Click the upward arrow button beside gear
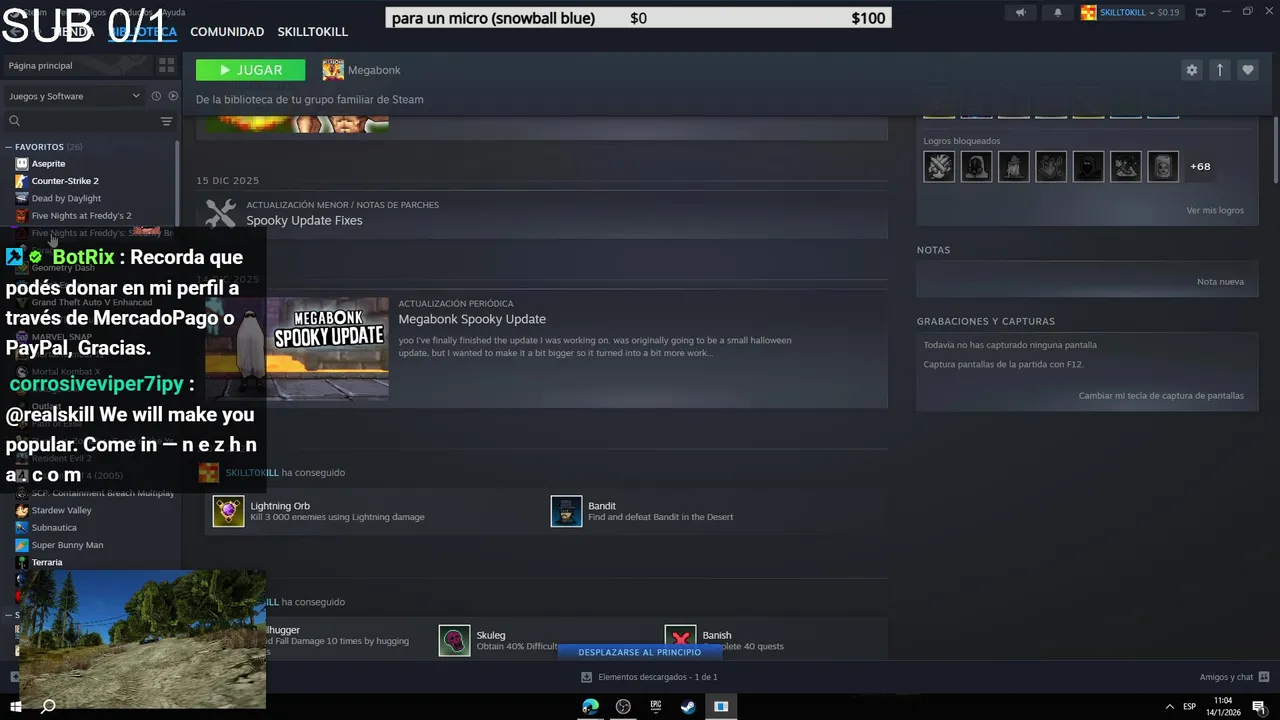Screen dimensions: 1280x720 click(1219, 70)
